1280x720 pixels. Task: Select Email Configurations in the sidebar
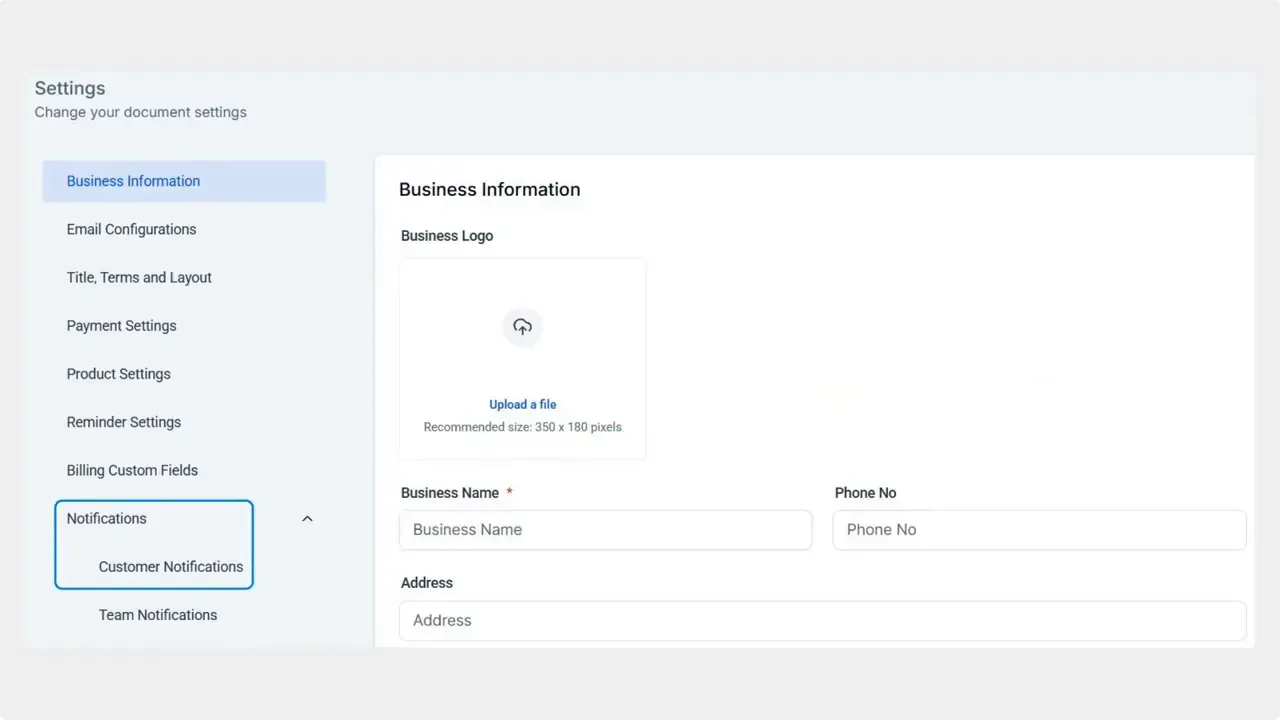coord(131,229)
